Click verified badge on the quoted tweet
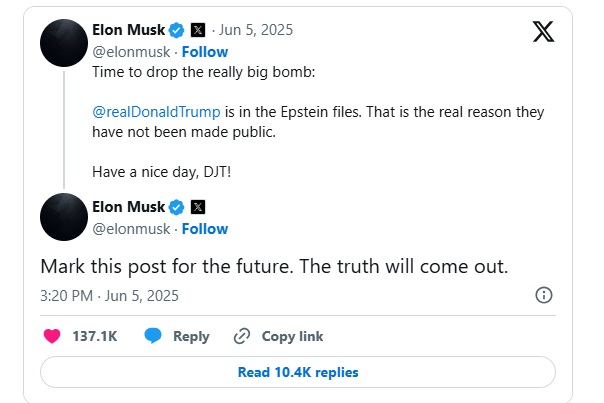Viewport: 604px width, 403px height. click(x=177, y=31)
